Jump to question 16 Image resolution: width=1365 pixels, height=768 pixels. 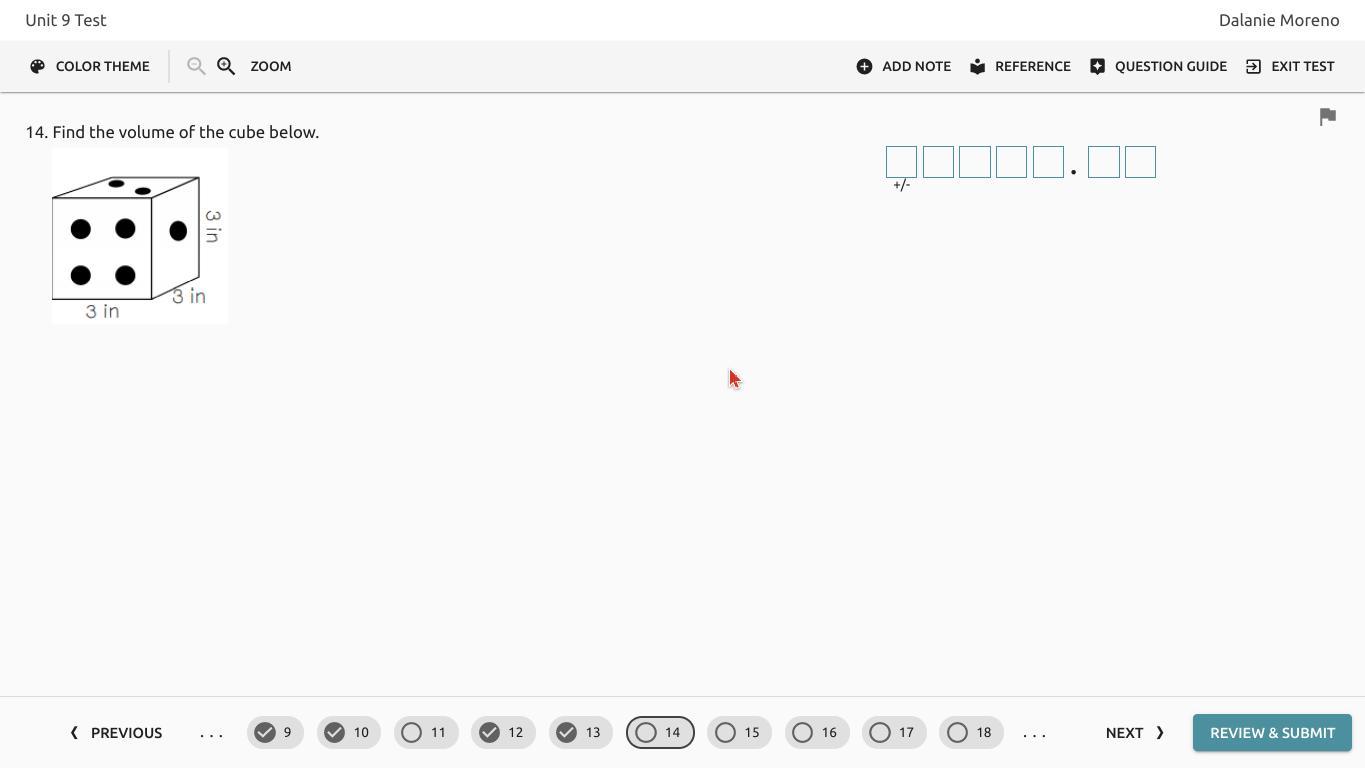tap(817, 733)
